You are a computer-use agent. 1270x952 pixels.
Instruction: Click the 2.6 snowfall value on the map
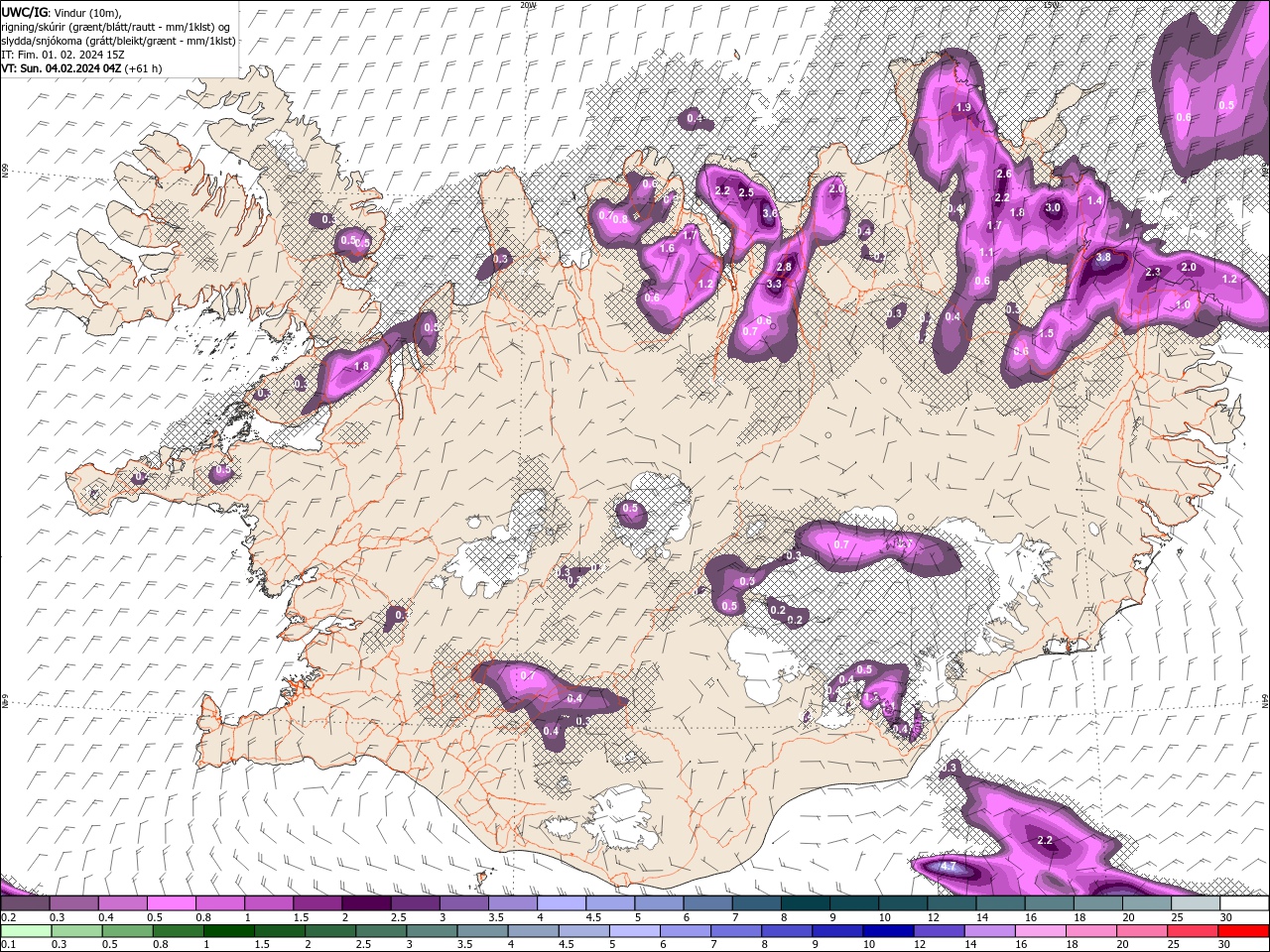pos(1003,175)
